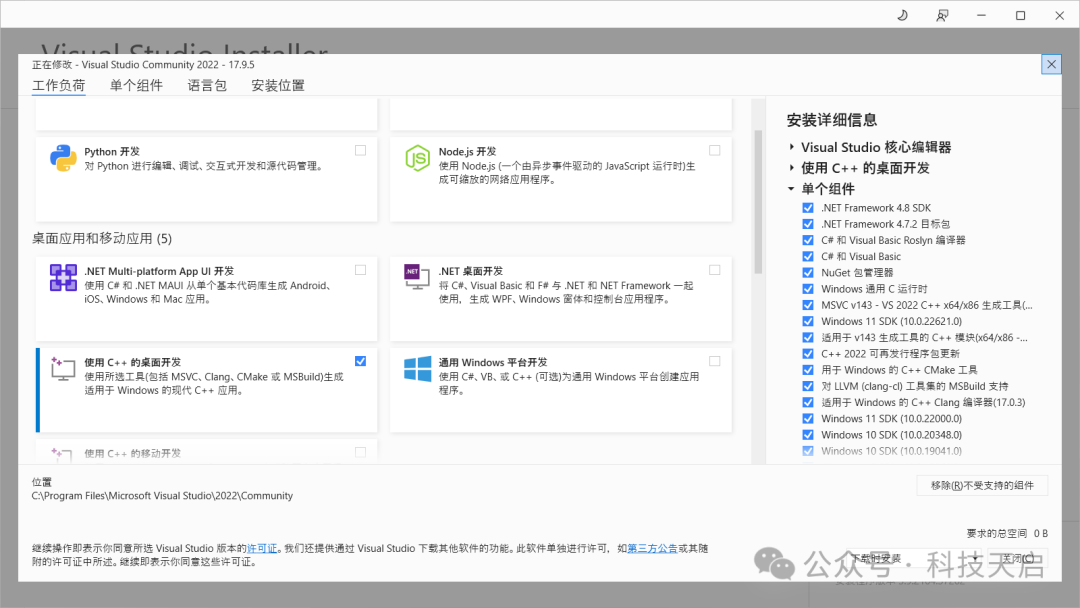Uncheck Windows 通用 C 运行时 component
1080x608 pixels.
coord(808,289)
